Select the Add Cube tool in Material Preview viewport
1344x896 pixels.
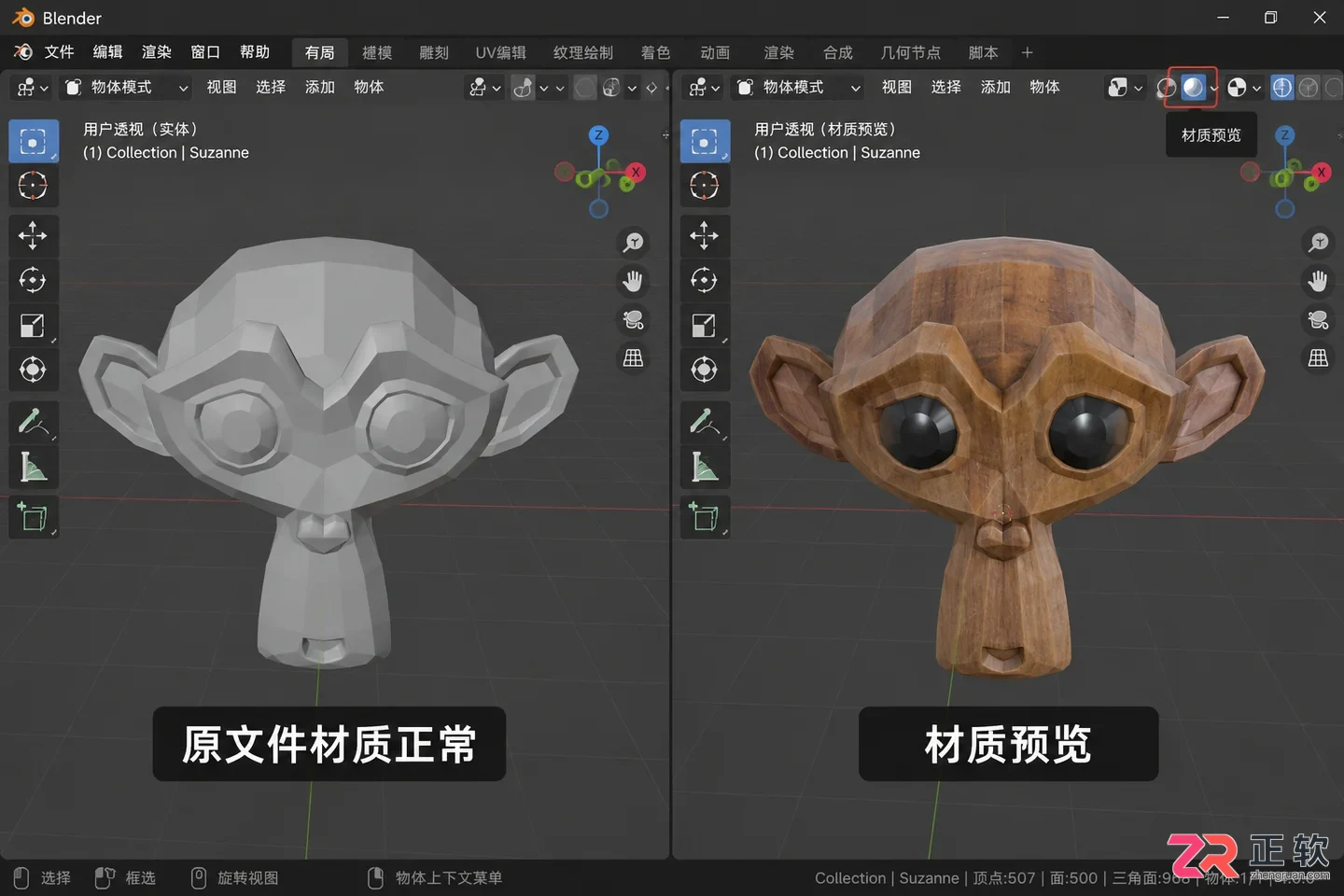(x=705, y=517)
